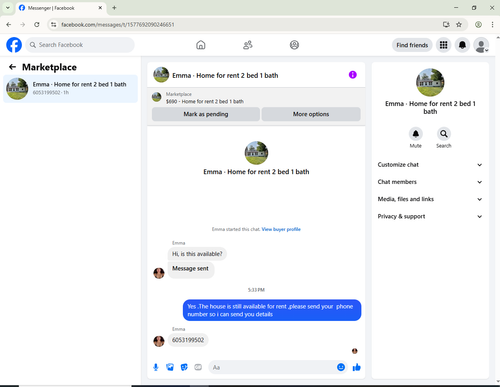Click the 5:33 PM timestamp
This screenshot has height=387, width=500.
tap(256, 290)
